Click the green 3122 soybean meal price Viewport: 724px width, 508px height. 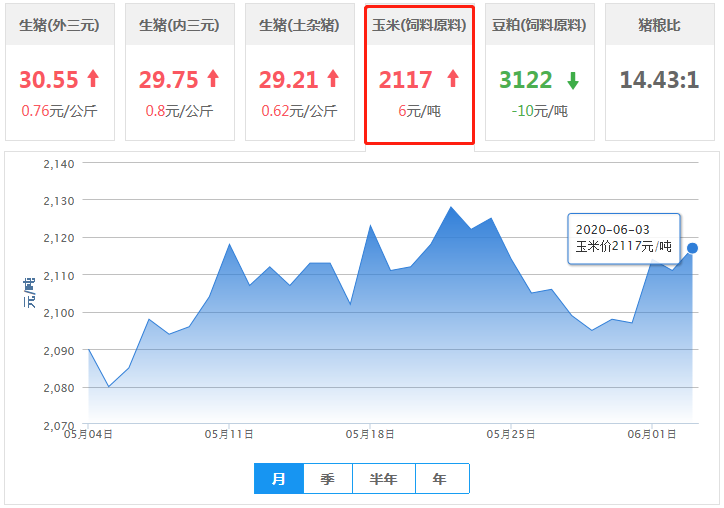pyautogui.click(x=526, y=80)
